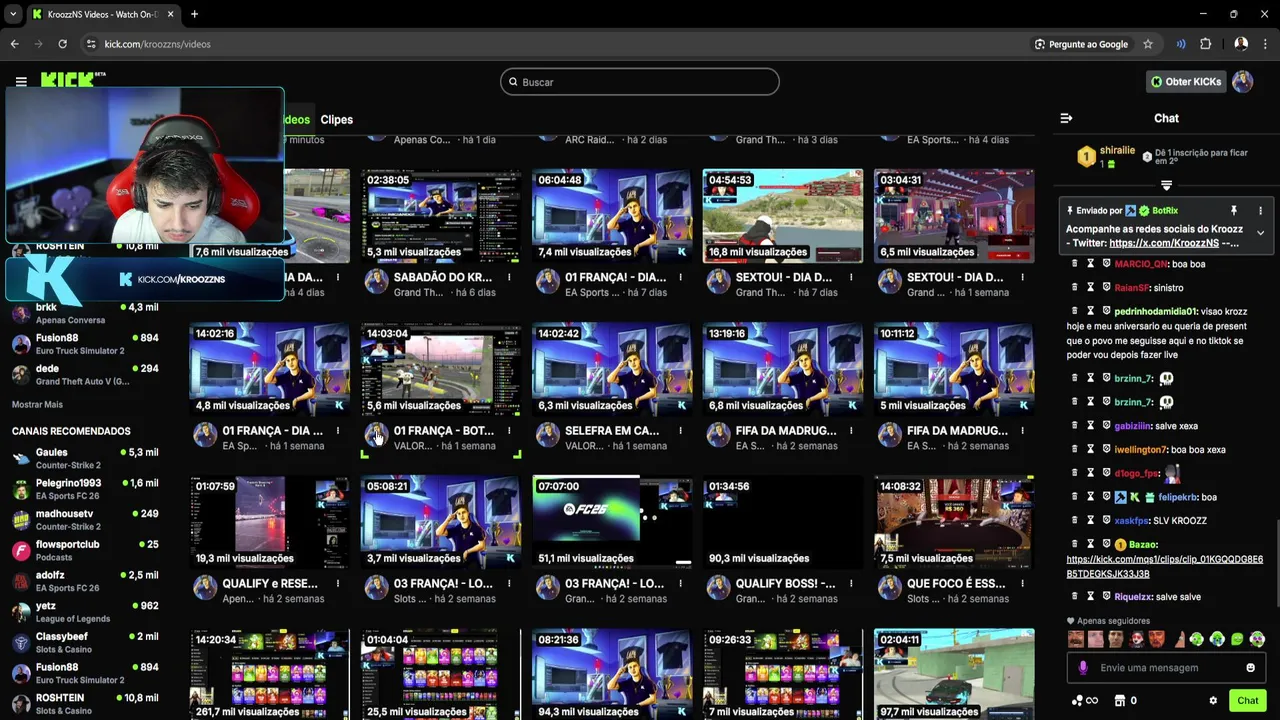Switch to the Clipes tab
The width and height of the screenshot is (1280, 720).
336,119
